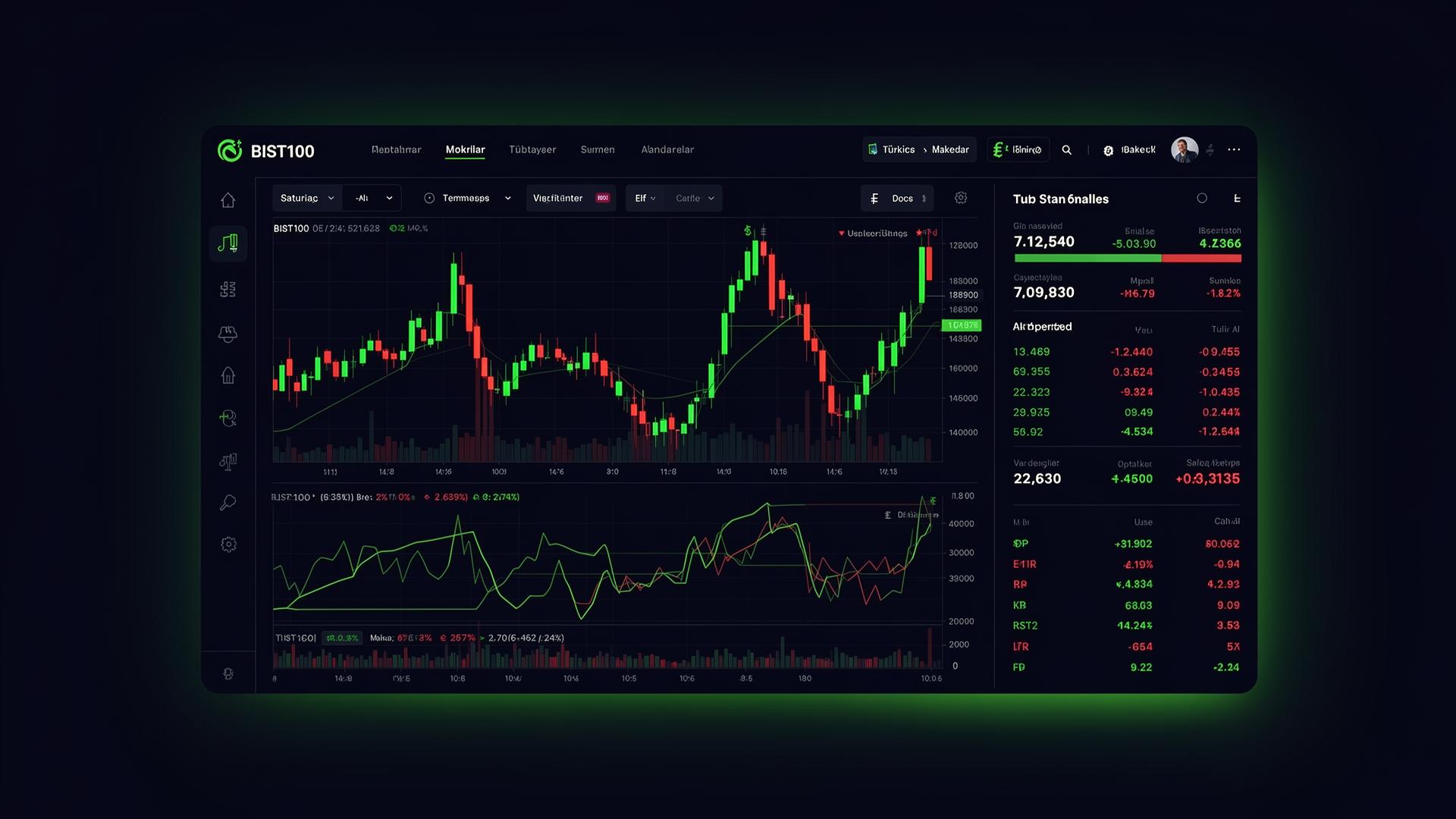Expand the -Alı dropdown
This screenshot has height=819, width=1456.
point(372,198)
